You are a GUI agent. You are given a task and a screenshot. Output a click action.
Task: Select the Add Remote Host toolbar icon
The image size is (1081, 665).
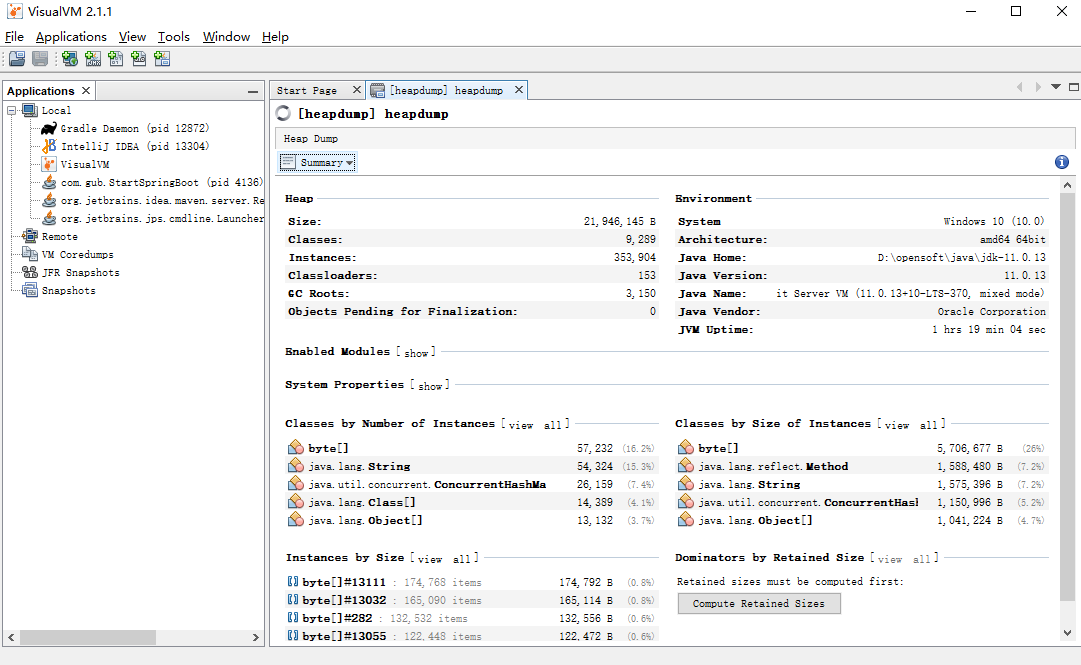pyautogui.click(x=69, y=58)
